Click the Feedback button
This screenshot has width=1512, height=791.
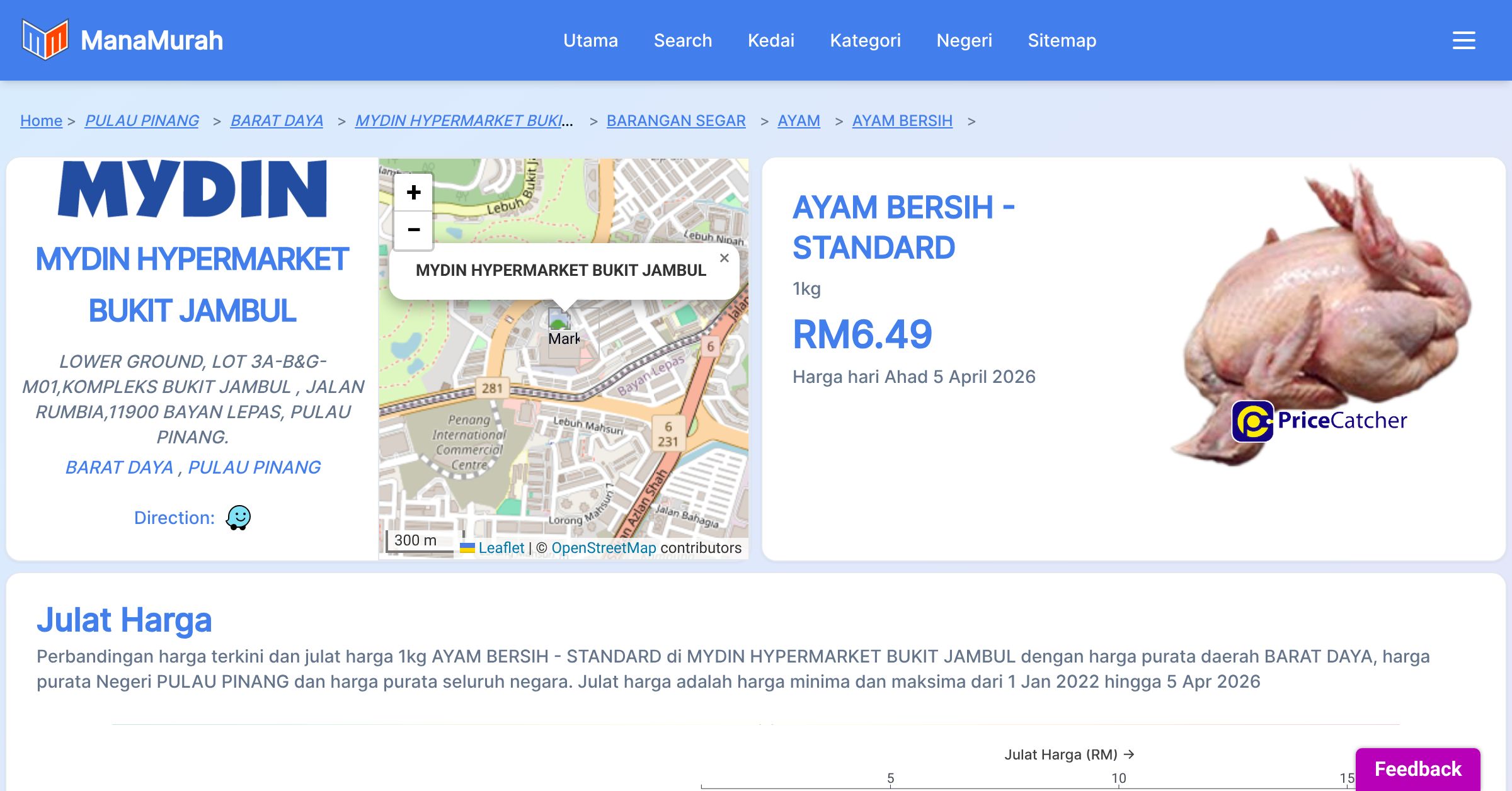(x=1417, y=768)
